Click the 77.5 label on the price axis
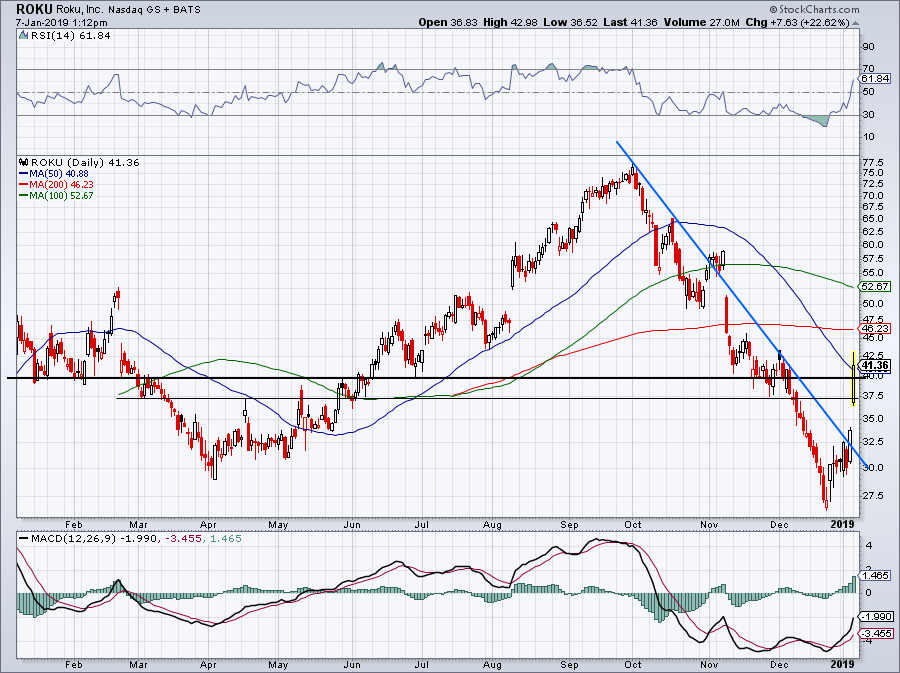900x673 pixels. click(872, 162)
